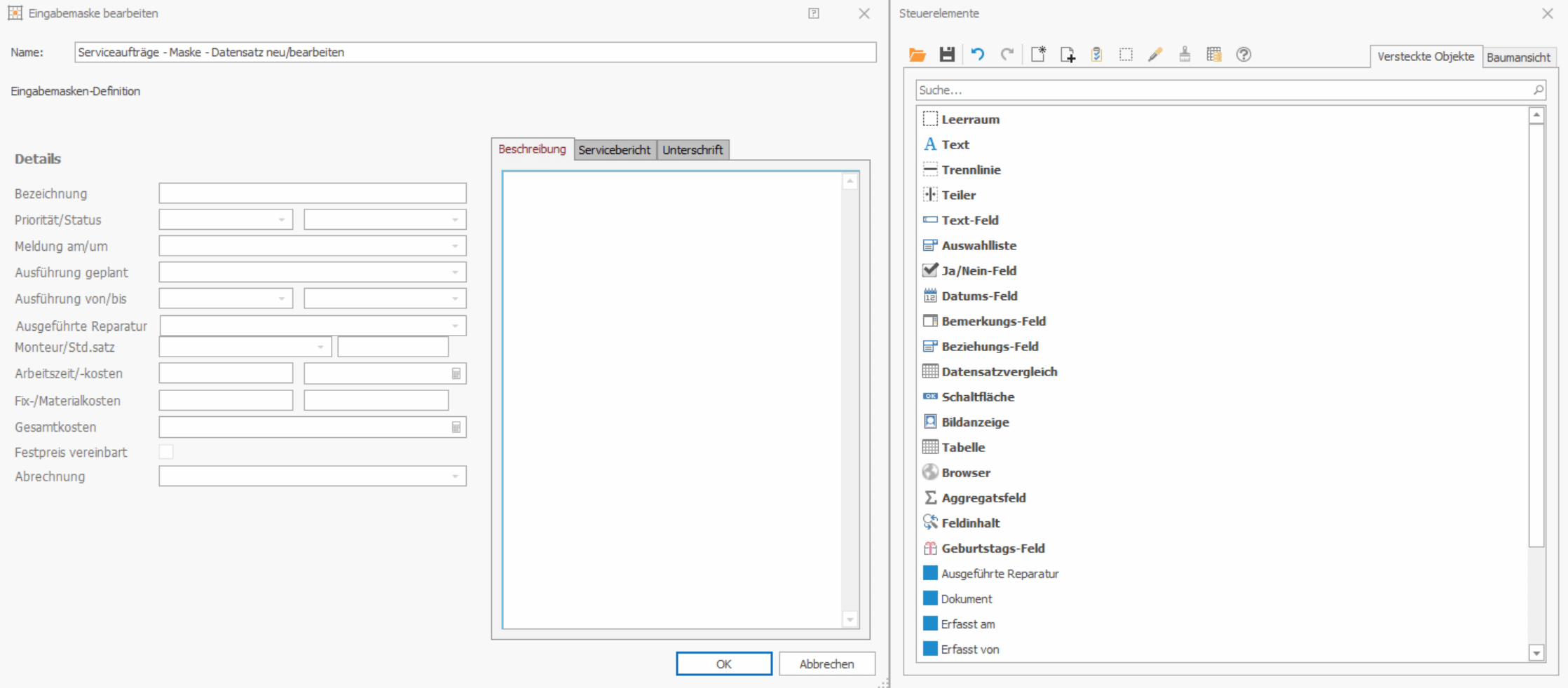Select the Trennlinie control icon
This screenshot has height=688, width=1568.
click(x=930, y=170)
